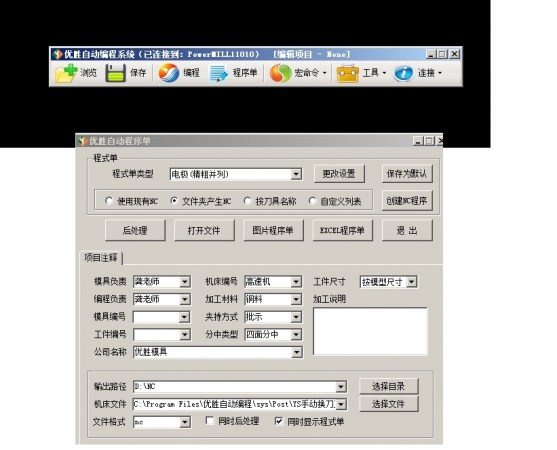This screenshot has width=557, height=450.
Task: Click the 图片程序单 button
Action: 273,230
